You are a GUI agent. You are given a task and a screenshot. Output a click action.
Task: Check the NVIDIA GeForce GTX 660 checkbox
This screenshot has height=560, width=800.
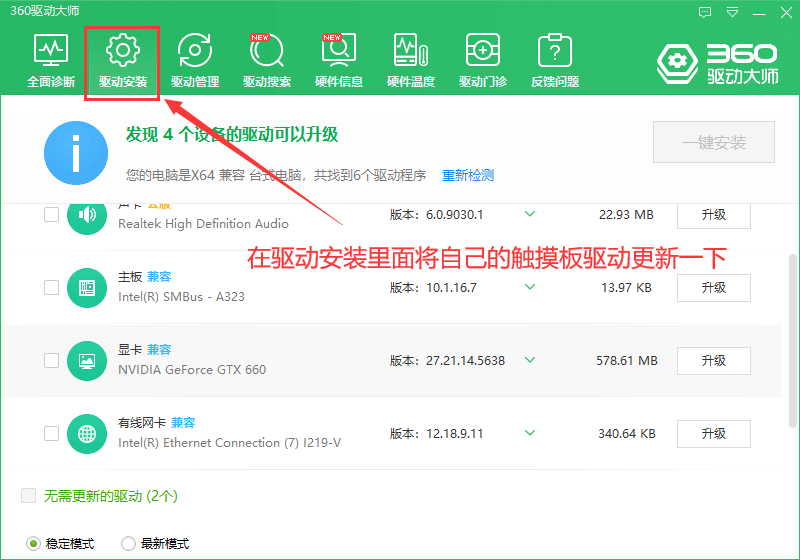click(52, 360)
